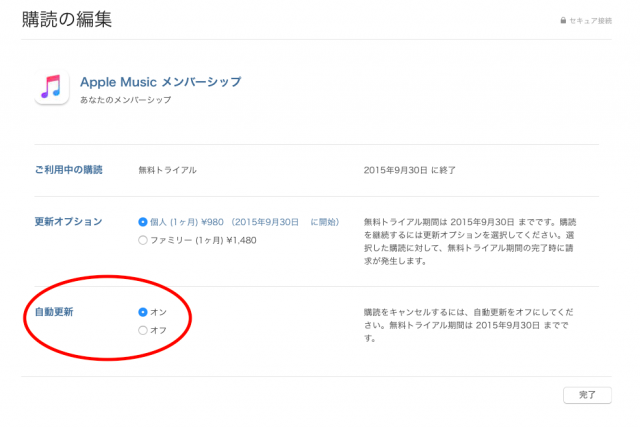Click the cancellation instructions paragraph beside 自動更新
The image size is (640, 427).
click(x=468, y=325)
